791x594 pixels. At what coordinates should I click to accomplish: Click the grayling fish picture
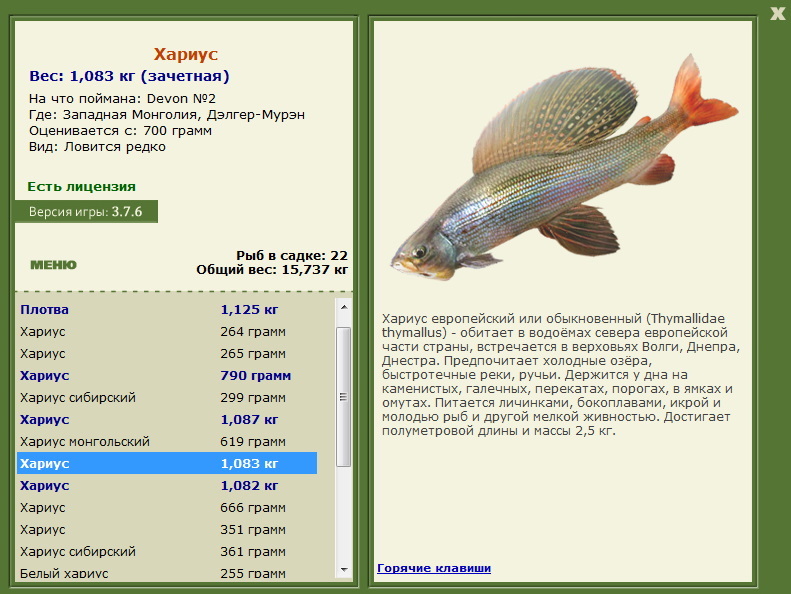coord(564,168)
